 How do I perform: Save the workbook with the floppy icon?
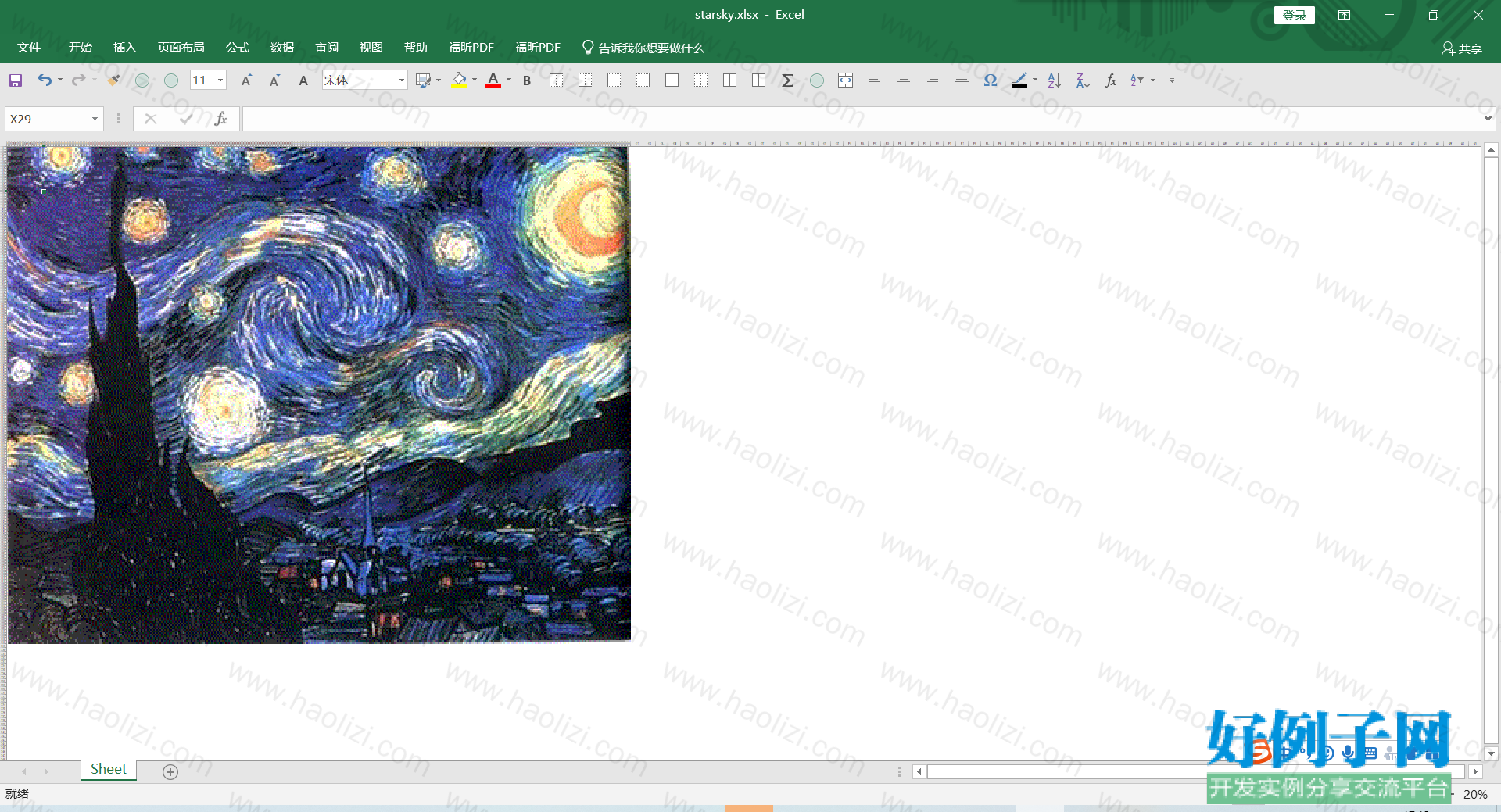(x=16, y=80)
